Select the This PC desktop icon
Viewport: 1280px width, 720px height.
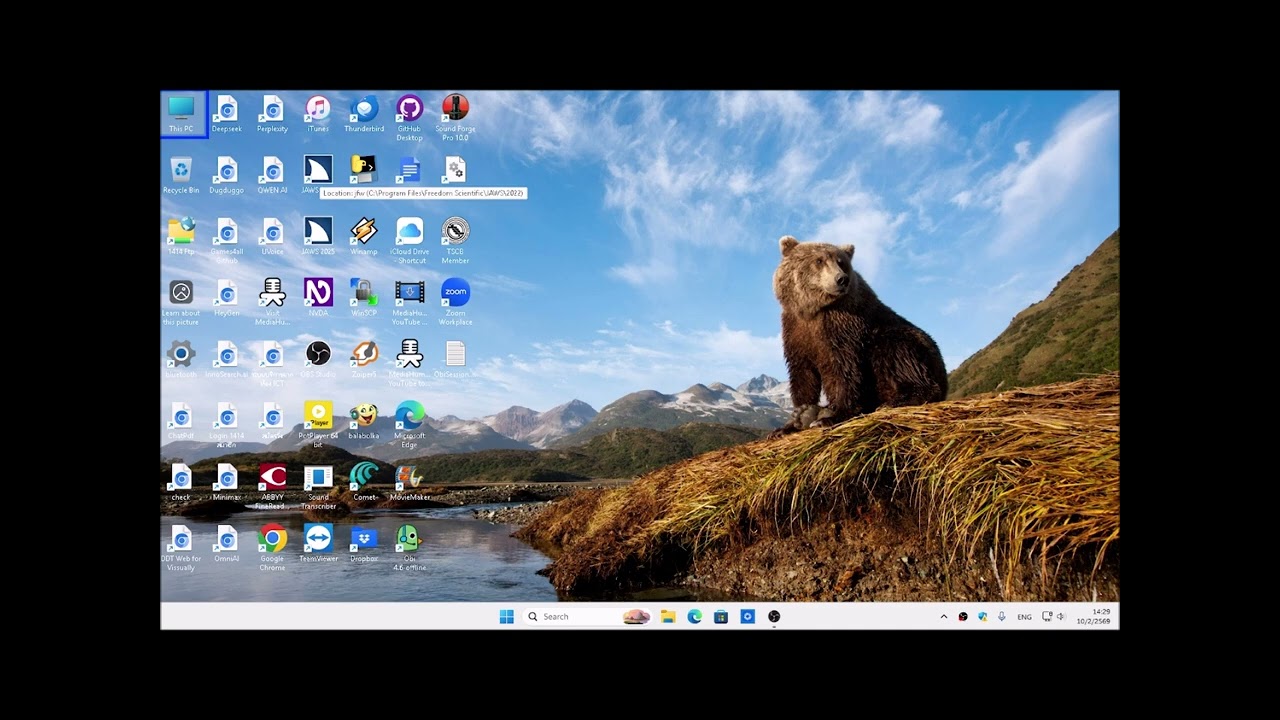181,114
